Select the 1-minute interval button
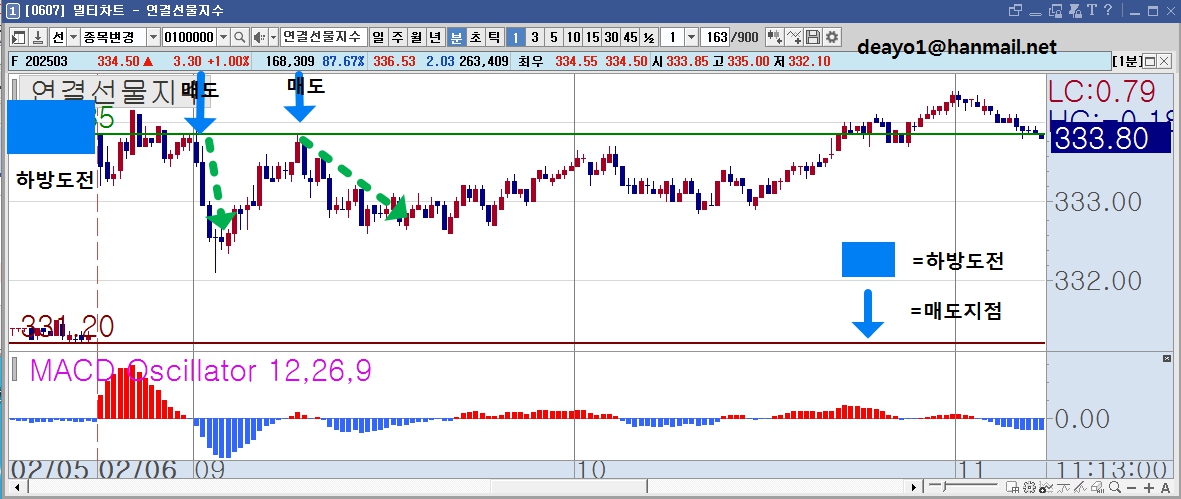This screenshot has width=1181, height=499. [x=515, y=38]
